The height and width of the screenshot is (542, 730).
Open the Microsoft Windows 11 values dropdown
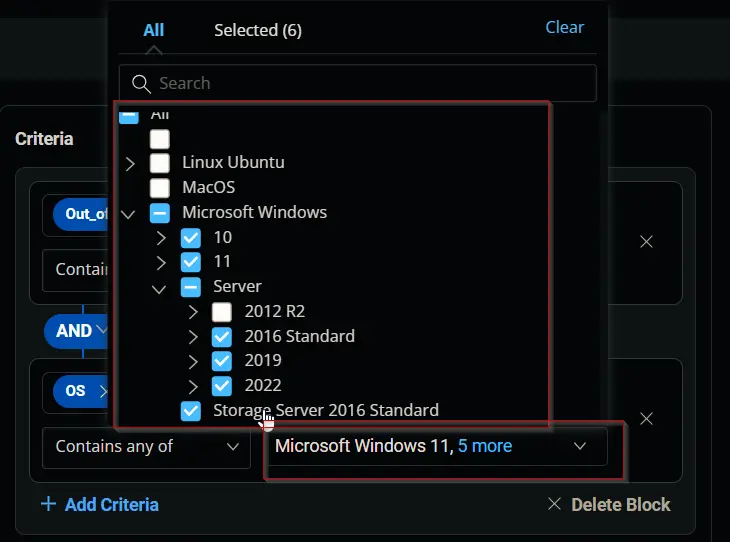click(437, 446)
